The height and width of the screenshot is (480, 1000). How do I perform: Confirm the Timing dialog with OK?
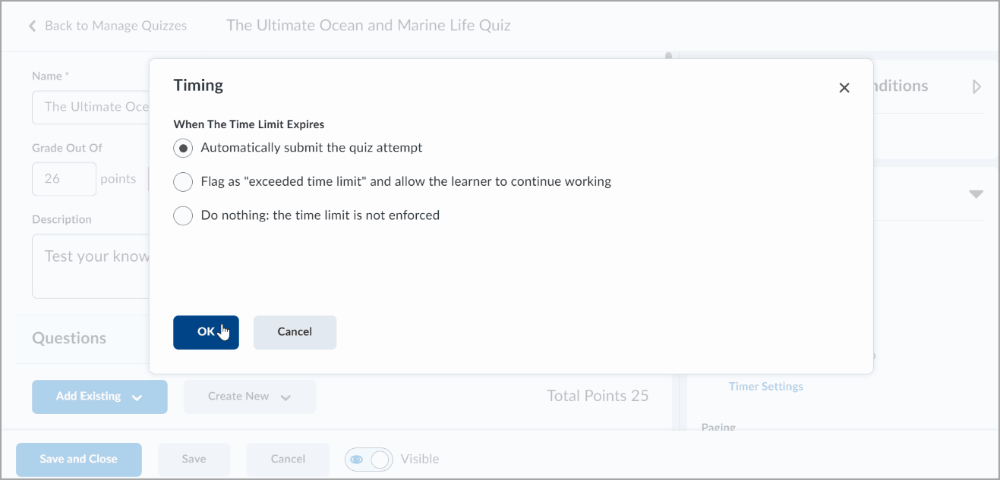click(206, 332)
